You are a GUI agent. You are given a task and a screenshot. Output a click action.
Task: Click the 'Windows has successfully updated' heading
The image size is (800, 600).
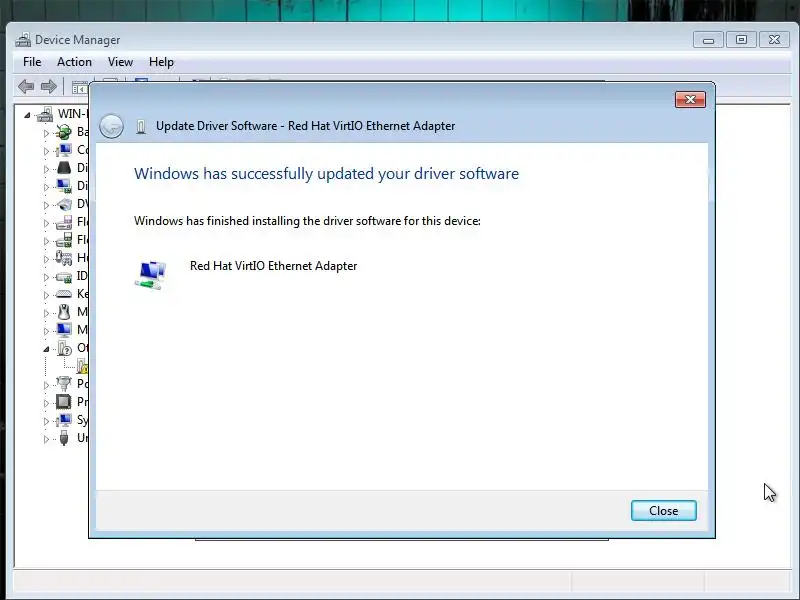pyautogui.click(x=327, y=173)
